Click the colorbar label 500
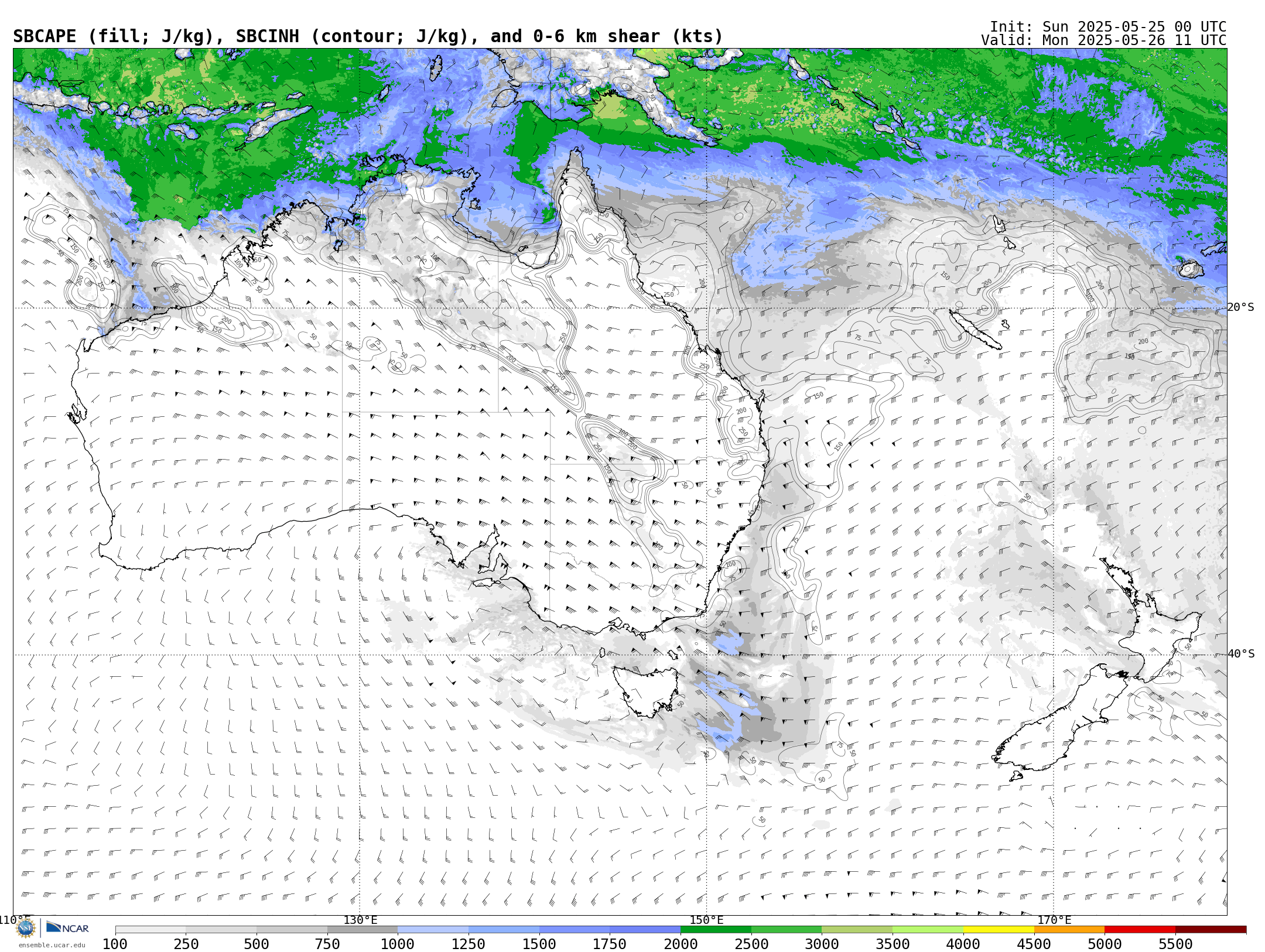Screen dimensions: 1265x952 pos(257,944)
